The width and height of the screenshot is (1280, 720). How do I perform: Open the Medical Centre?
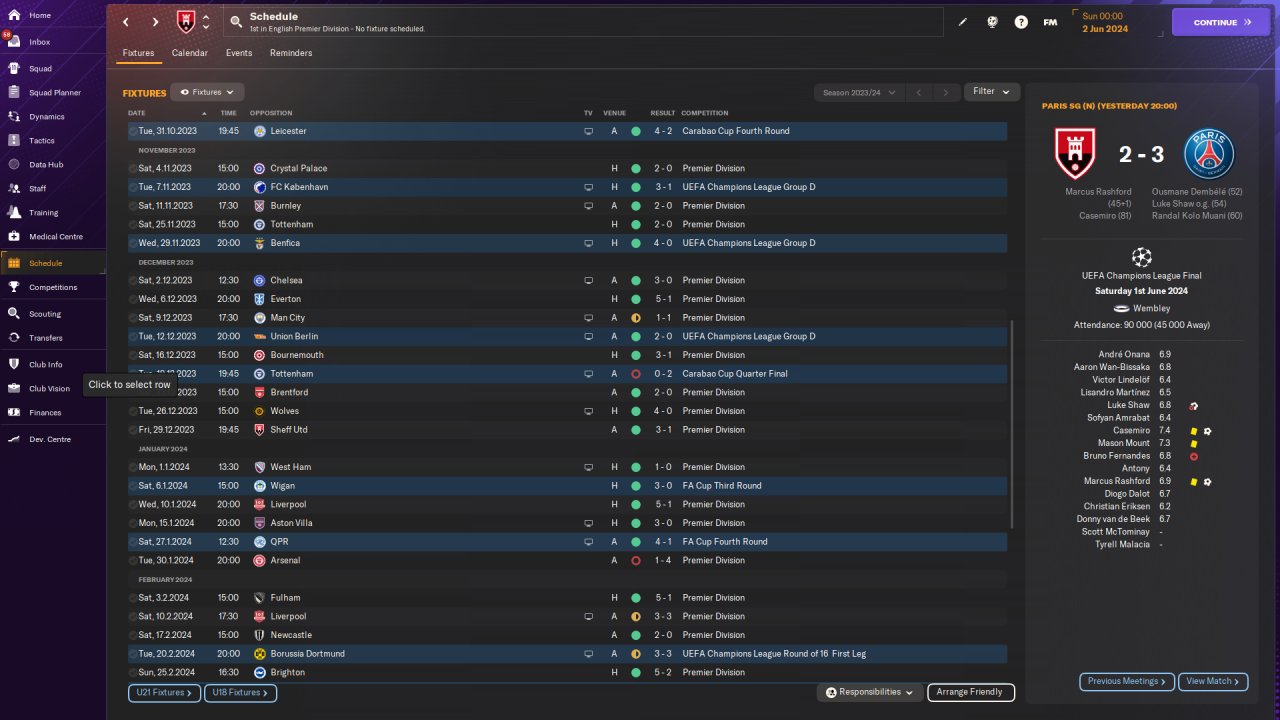[55, 237]
